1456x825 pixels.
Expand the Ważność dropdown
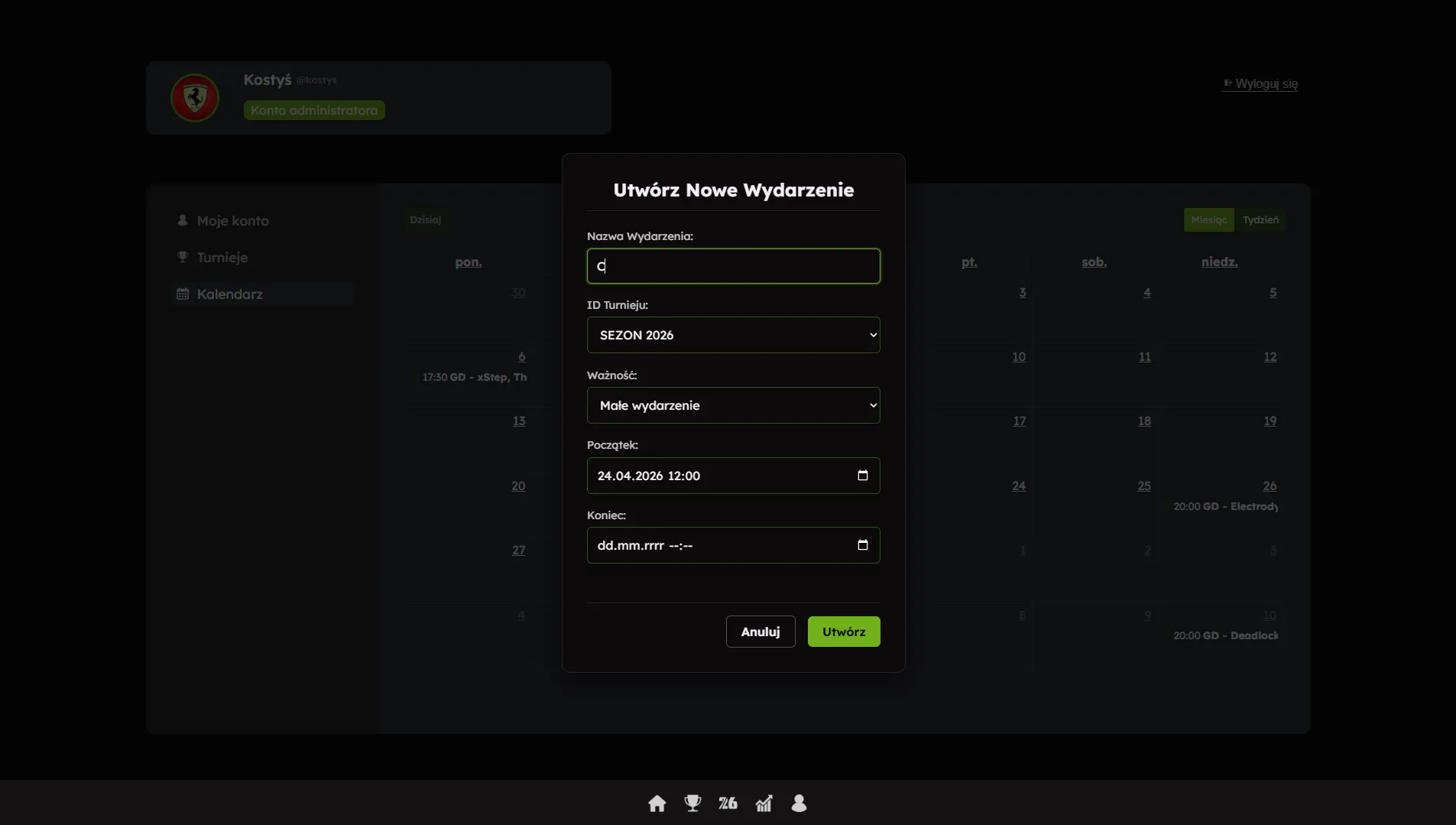click(x=733, y=405)
